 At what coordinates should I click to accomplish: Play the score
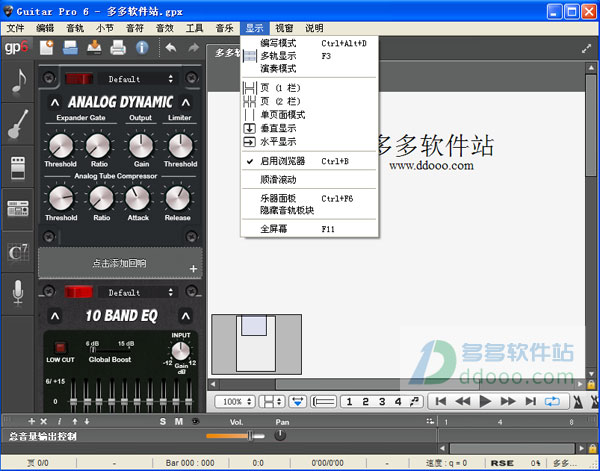485,401
